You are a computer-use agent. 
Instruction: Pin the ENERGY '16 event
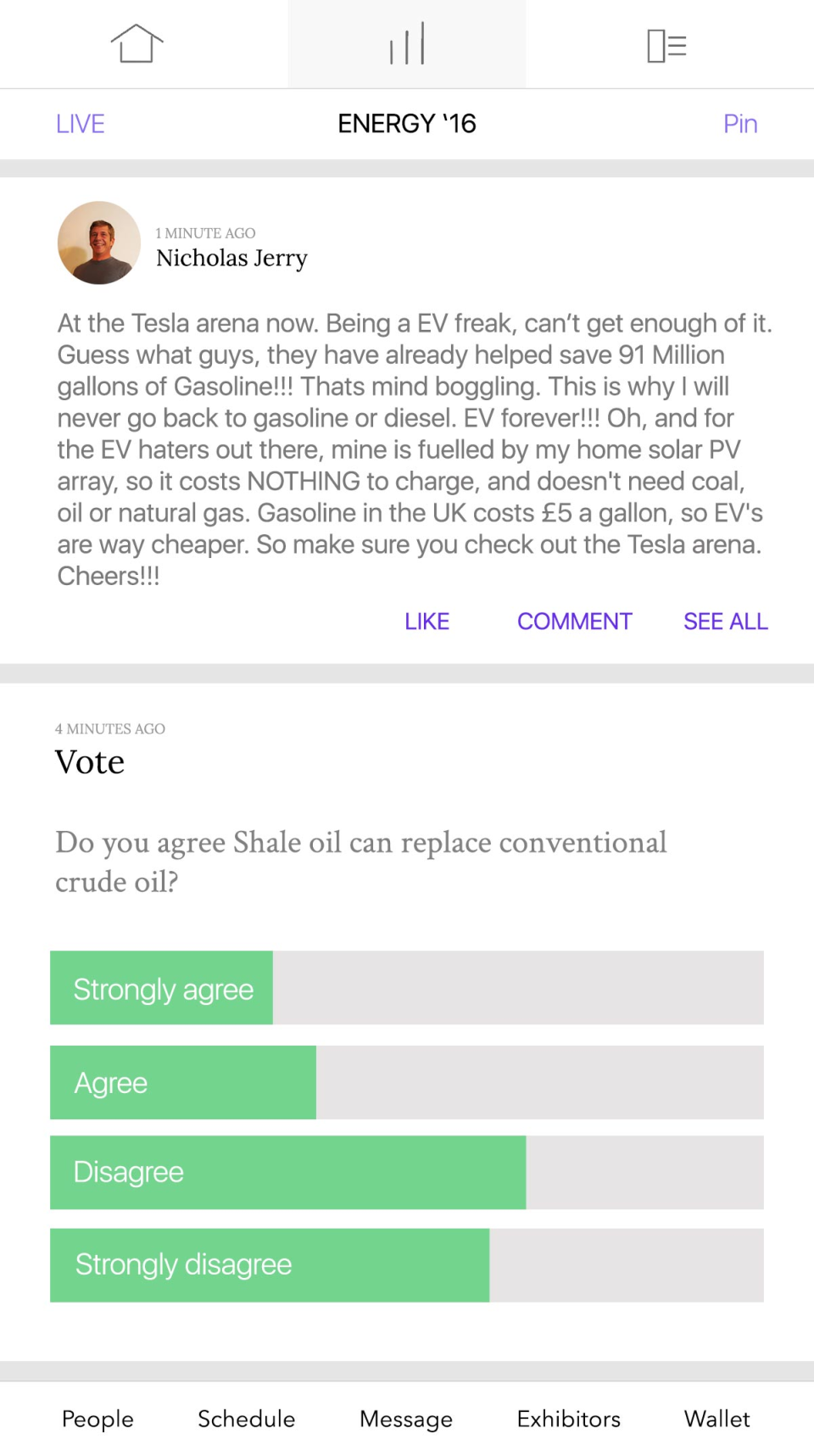pos(739,124)
